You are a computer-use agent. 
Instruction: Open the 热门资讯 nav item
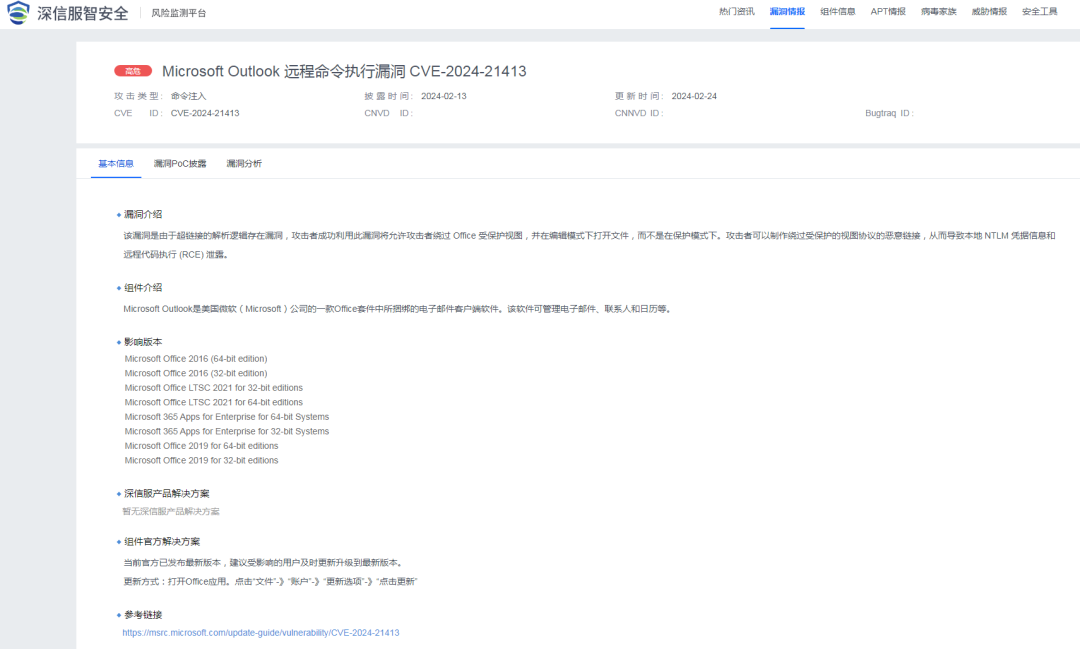[x=736, y=12]
